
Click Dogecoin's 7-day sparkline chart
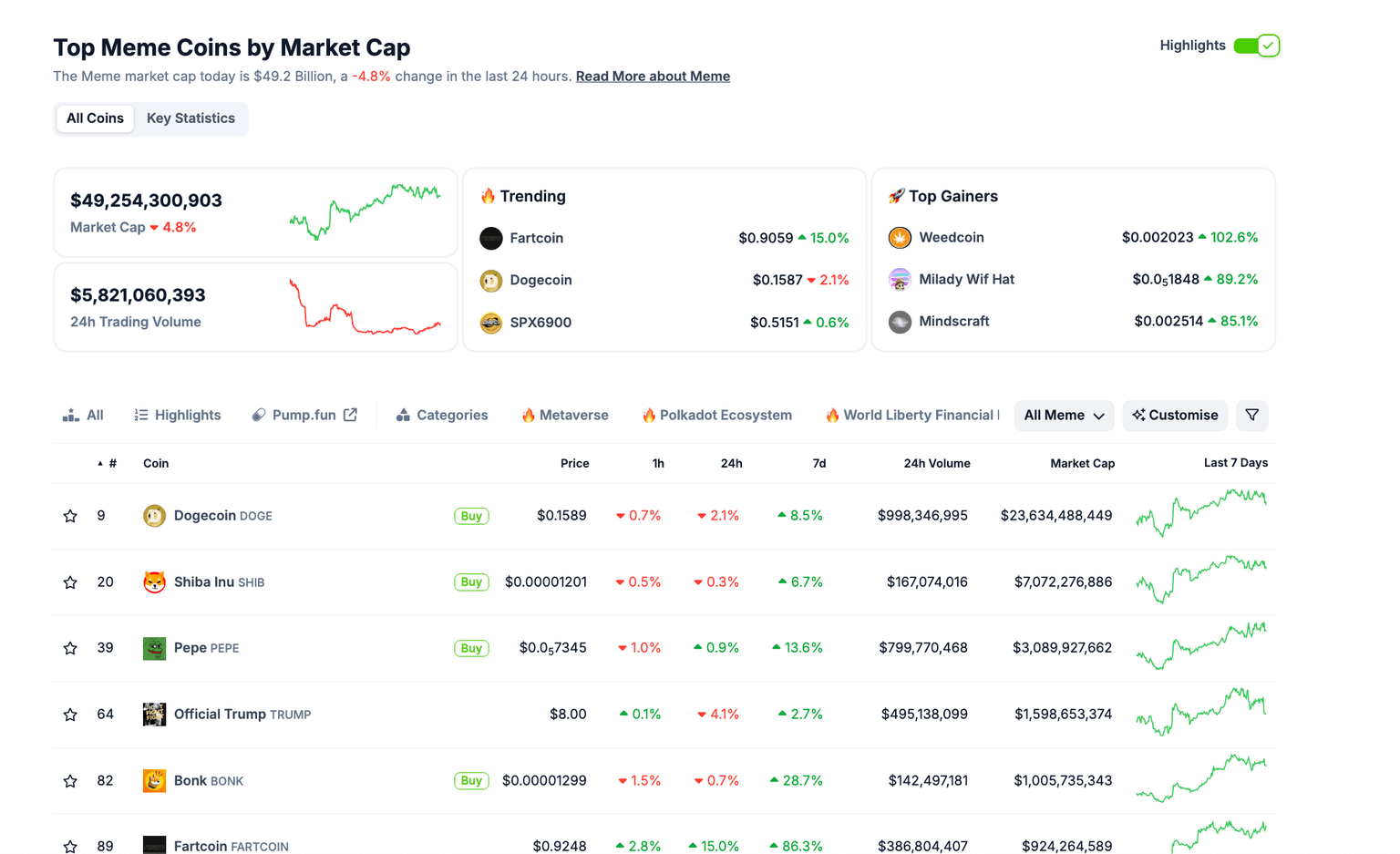[1201, 513]
